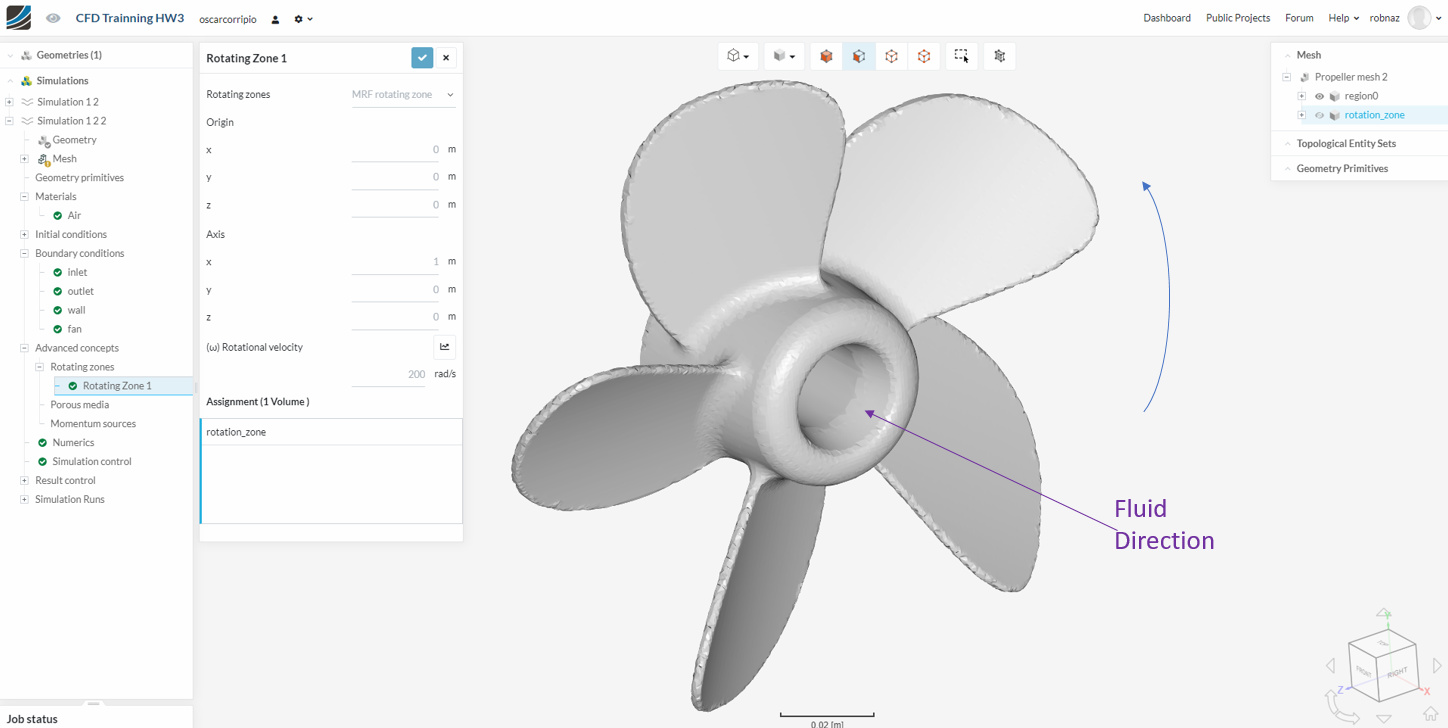Confirm Rotating Zone 1 with the checkmark
This screenshot has height=728, width=1448.
point(422,58)
